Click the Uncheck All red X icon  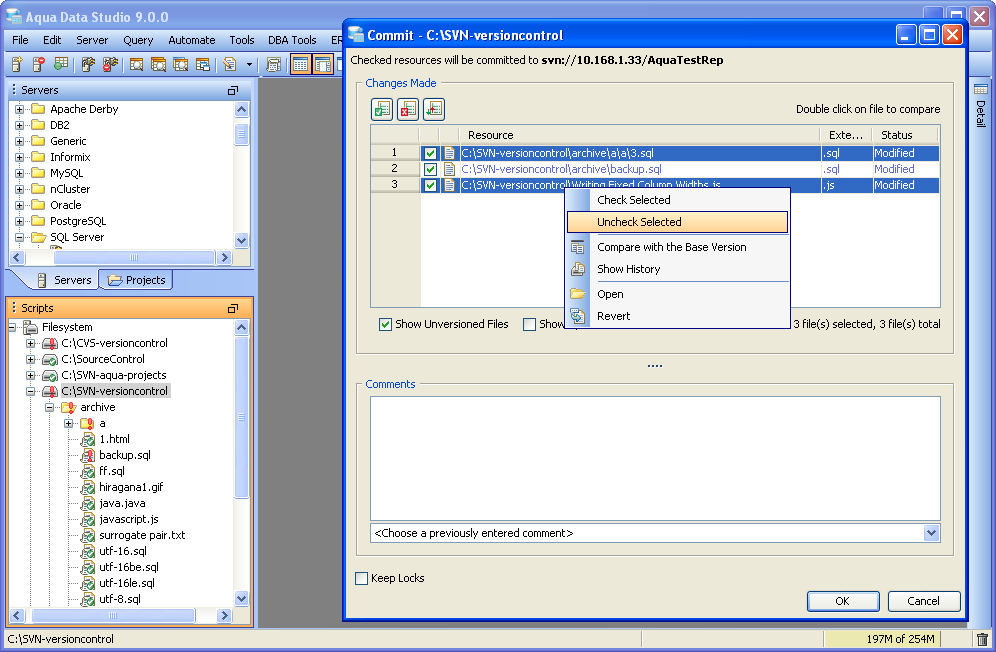tap(408, 109)
